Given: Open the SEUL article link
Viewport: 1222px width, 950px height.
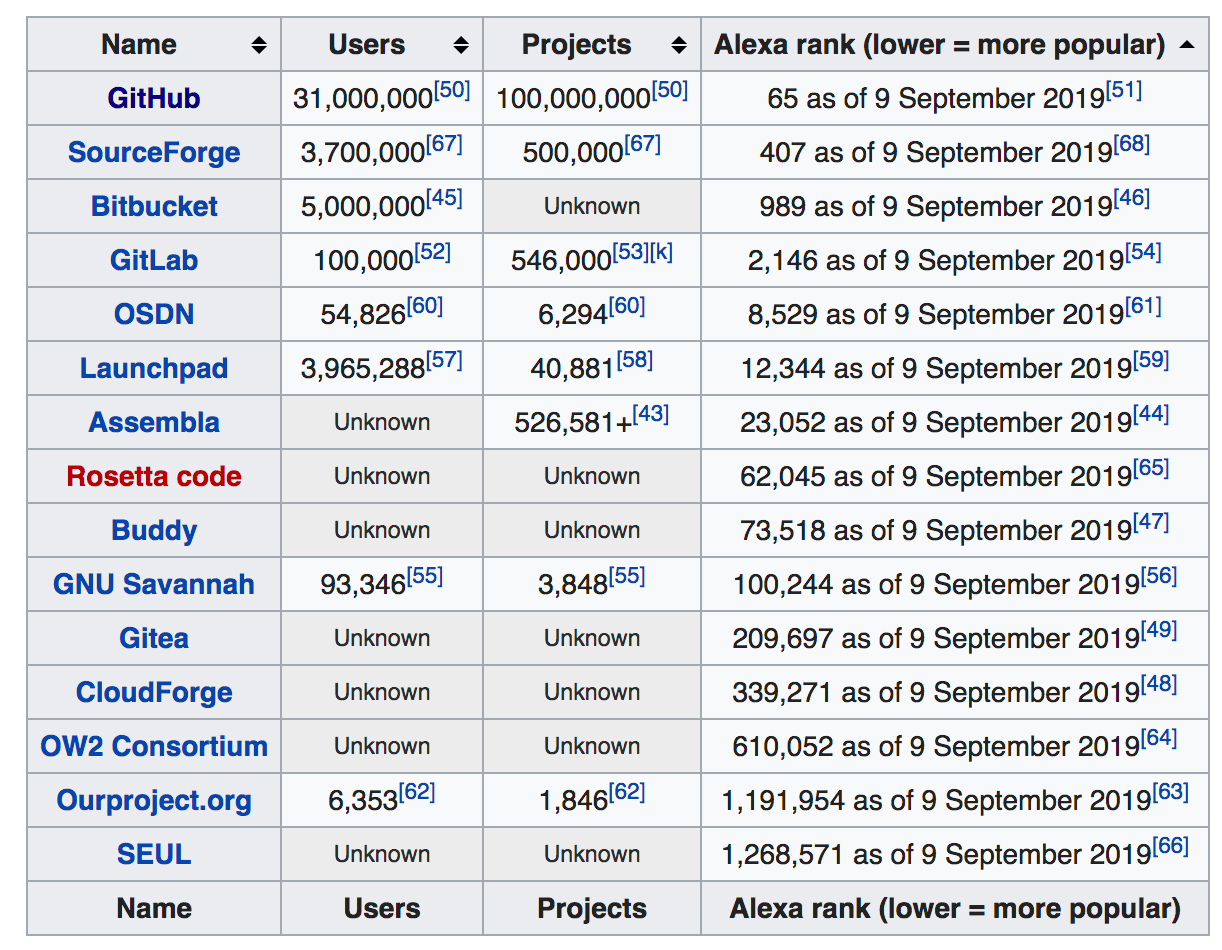Looking at the screenshot, I should point(154,854).
